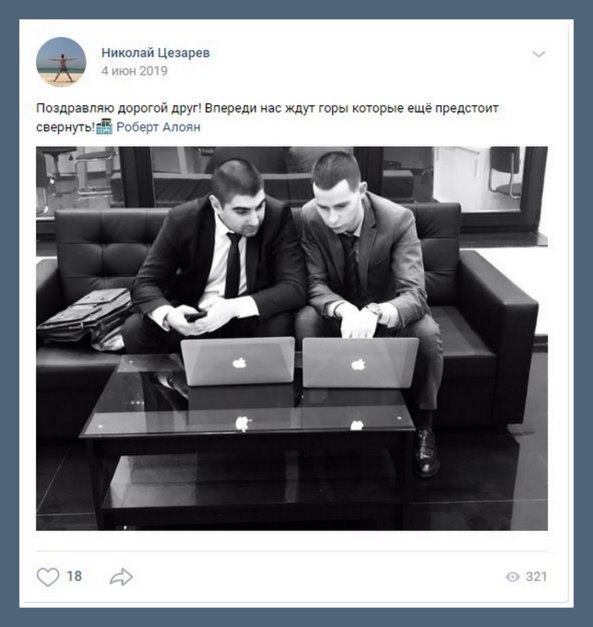Like the post with the heart icon
Viewport: 593px width, 627px height.
(x=48, y=577)
